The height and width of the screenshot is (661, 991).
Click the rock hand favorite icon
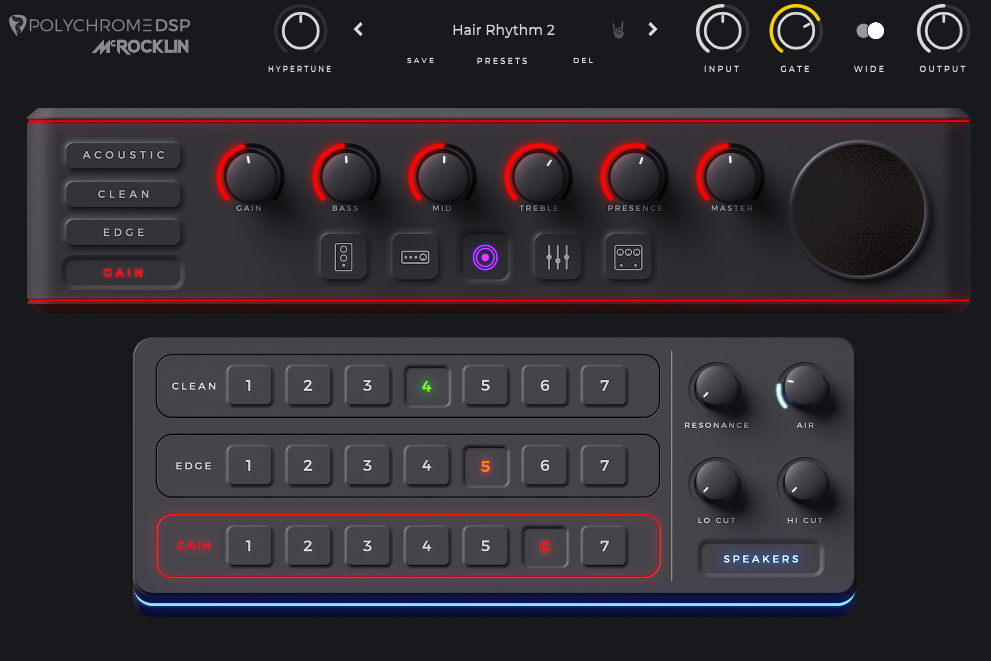(x=618, y=31)
